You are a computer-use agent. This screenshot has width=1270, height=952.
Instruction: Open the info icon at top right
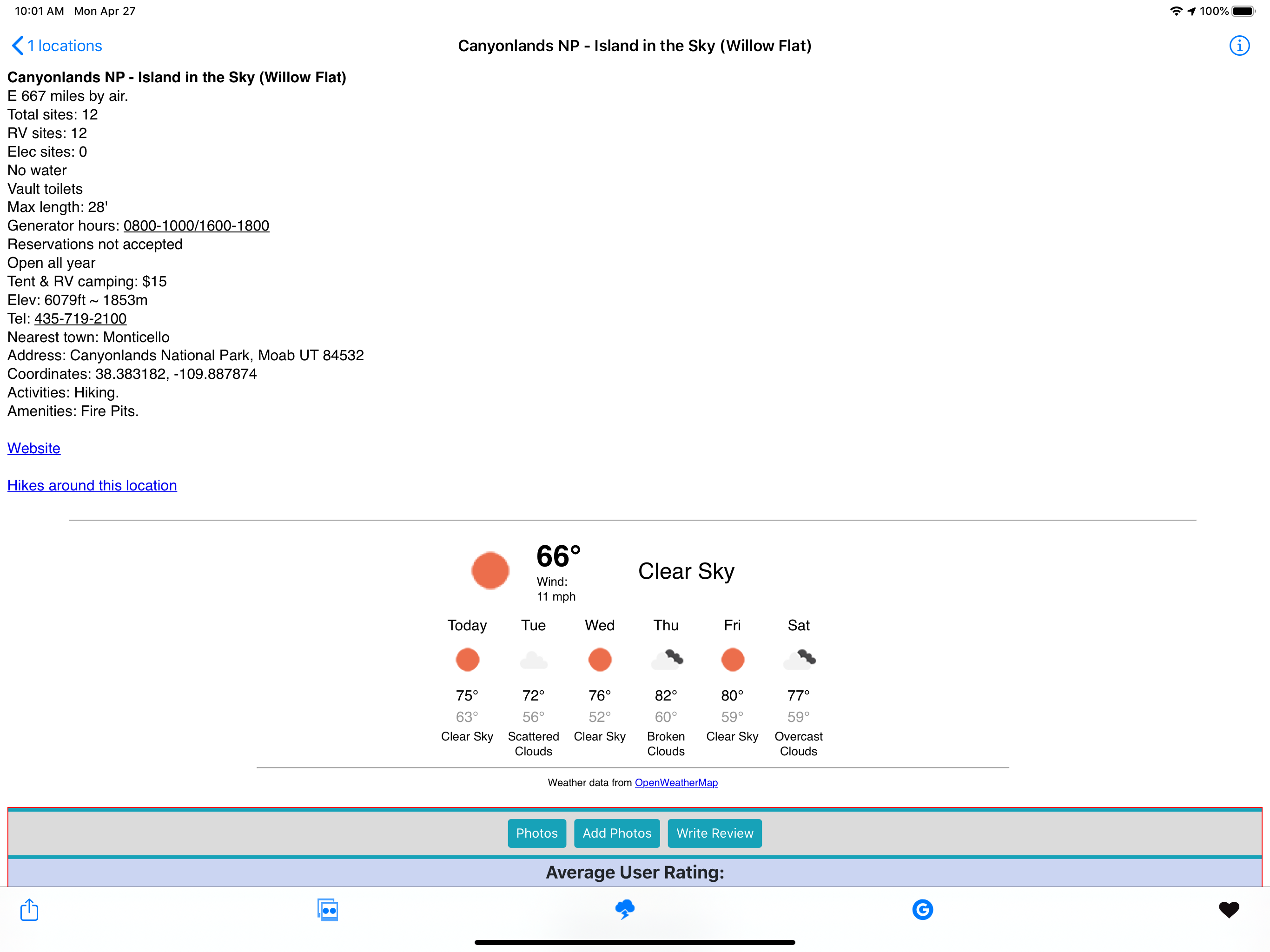1239,46
